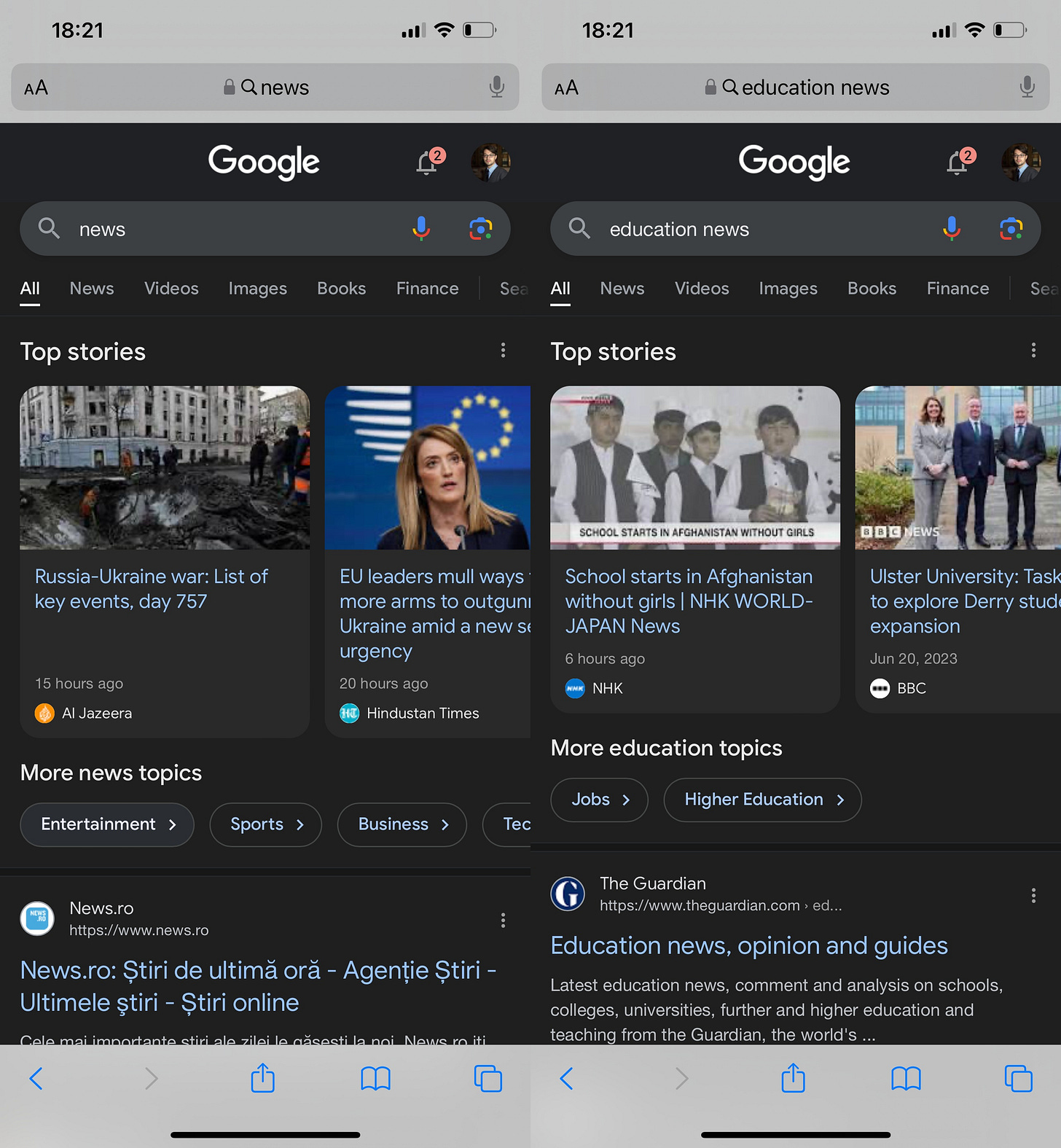Tap magnifier icon in the news search box

coord(49,228)
